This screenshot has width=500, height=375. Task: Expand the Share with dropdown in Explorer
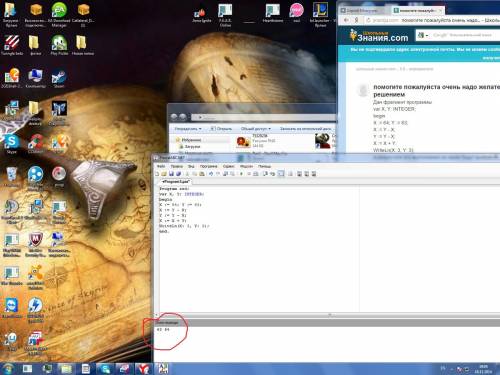point(256,129)
